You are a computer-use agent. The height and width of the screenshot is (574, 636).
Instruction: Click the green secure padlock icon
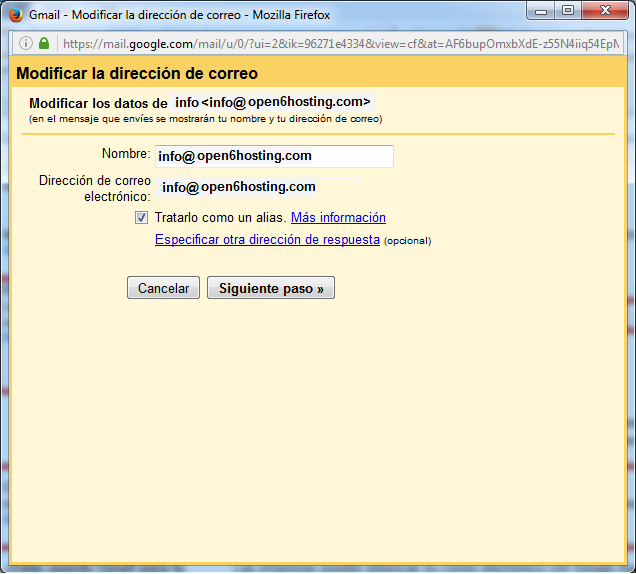point(44,43)
